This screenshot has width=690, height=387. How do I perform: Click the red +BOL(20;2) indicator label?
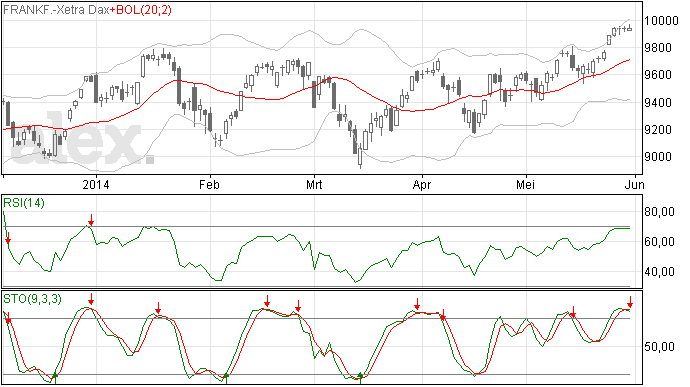pyautogui.click(x=141, y=10)
